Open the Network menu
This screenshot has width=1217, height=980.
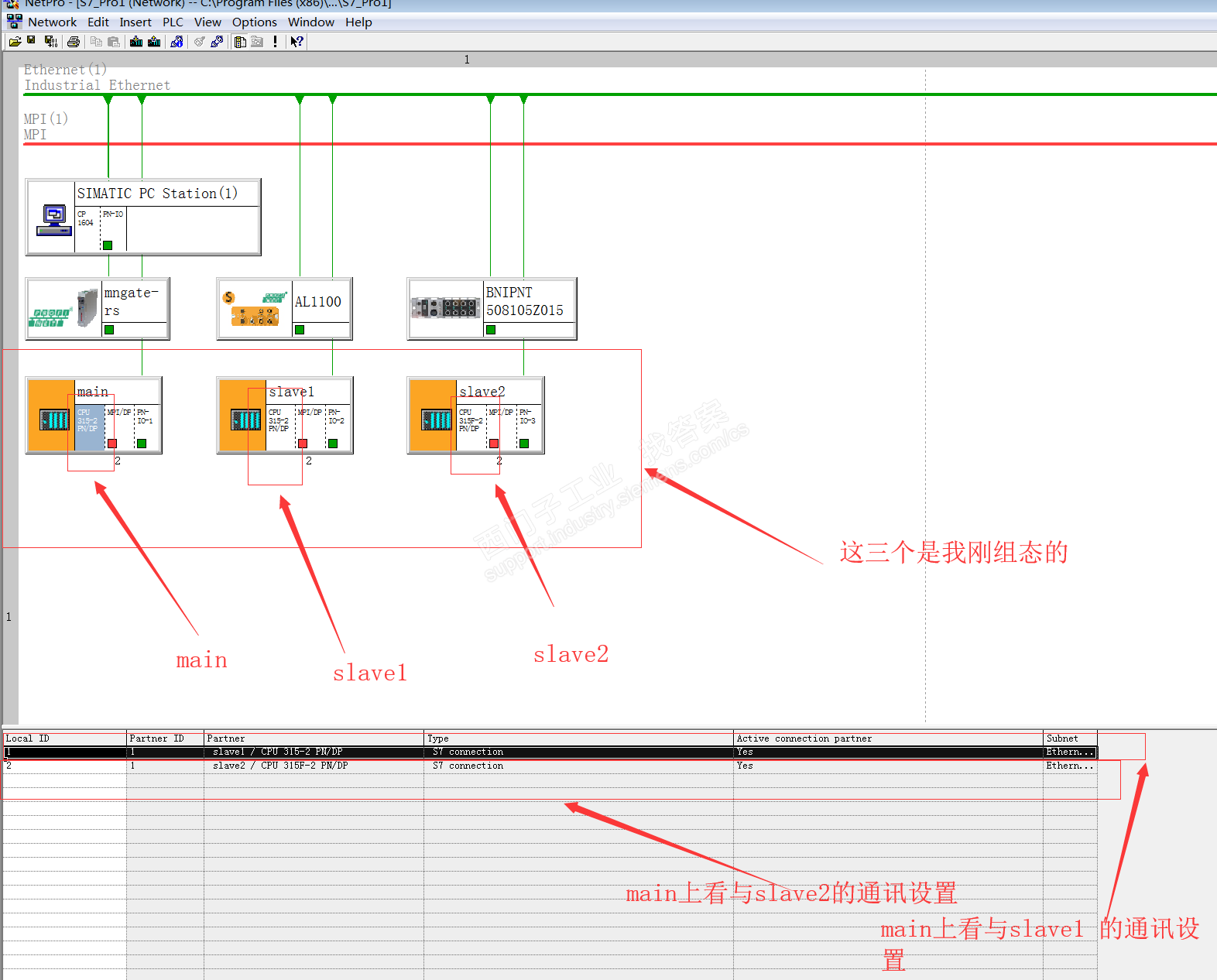[53, 22]
